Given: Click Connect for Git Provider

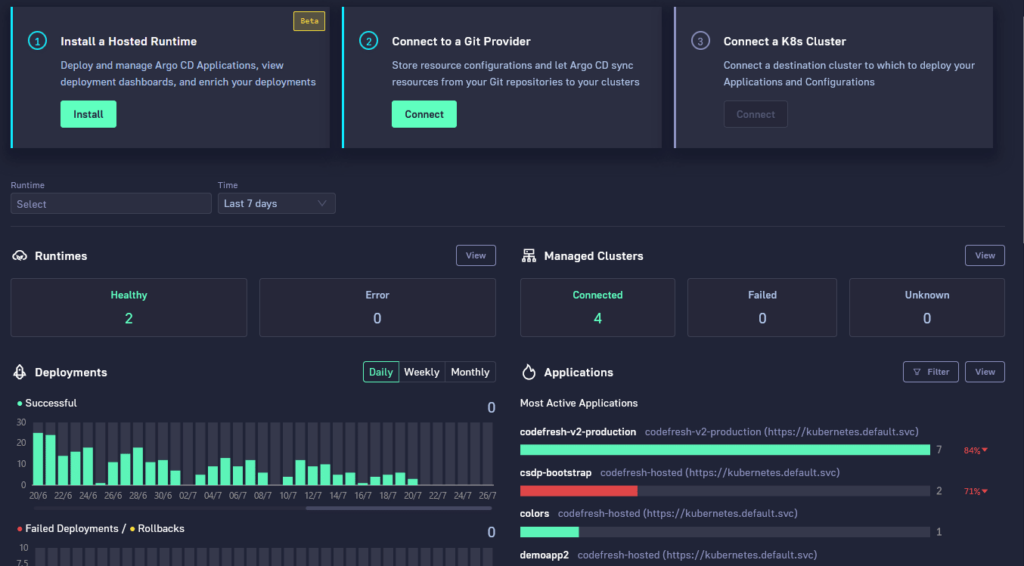Looking at the screenshot, I should (x=424, y=114).
